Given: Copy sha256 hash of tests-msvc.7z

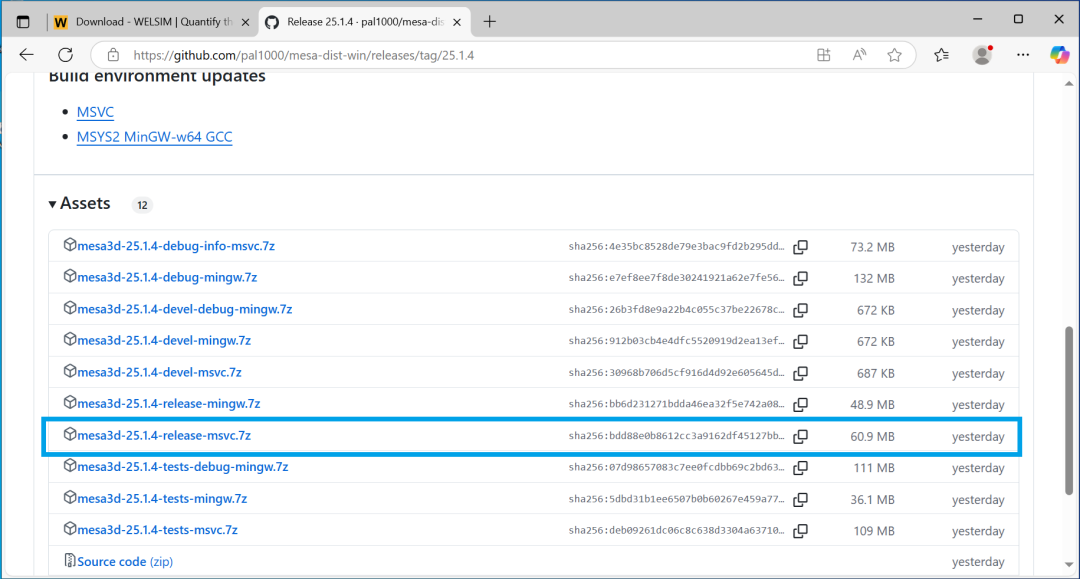Looking at the screenshot, I should point(800,531).
